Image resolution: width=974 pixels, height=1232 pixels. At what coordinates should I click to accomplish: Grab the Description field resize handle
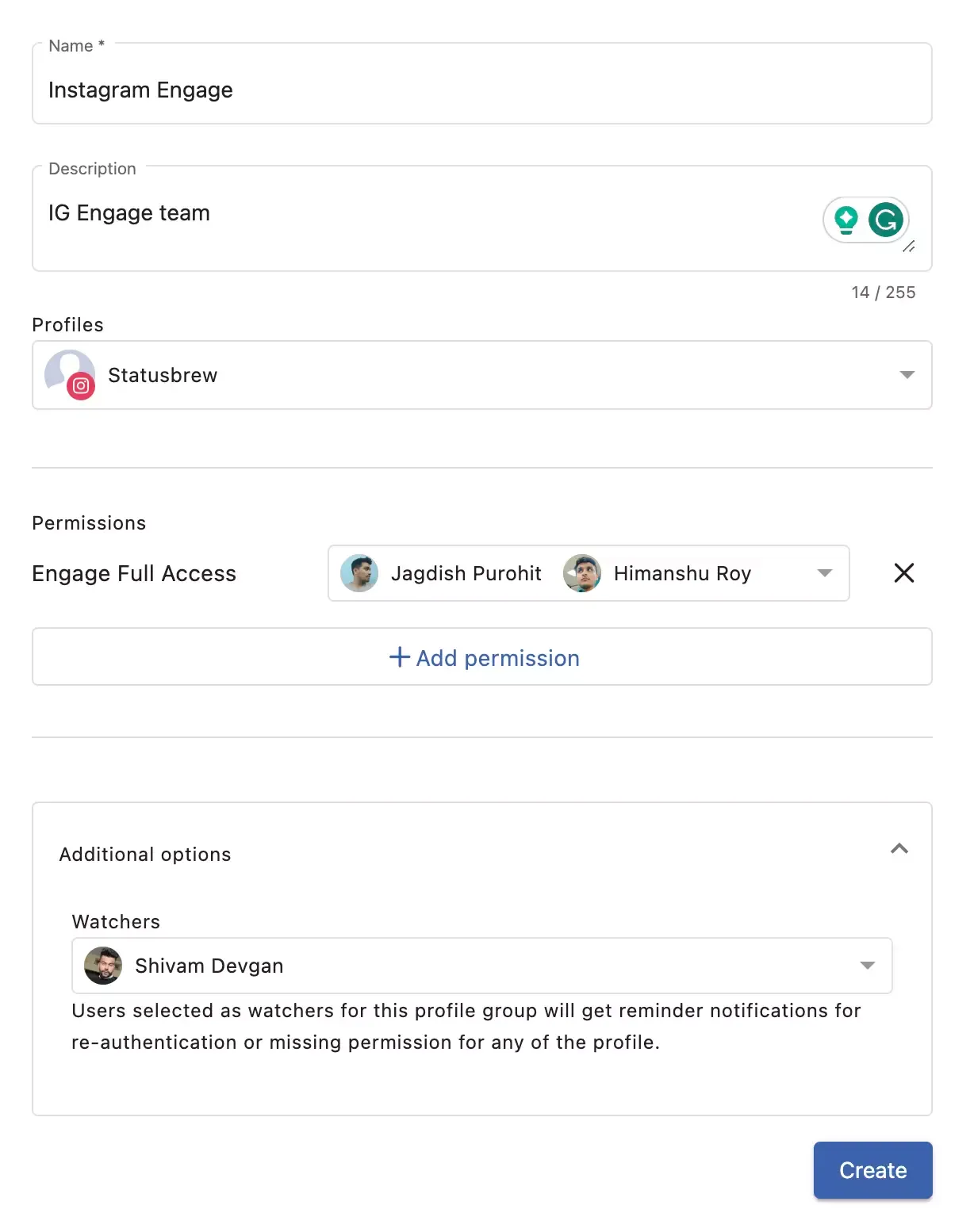click(x=909, y=247)
